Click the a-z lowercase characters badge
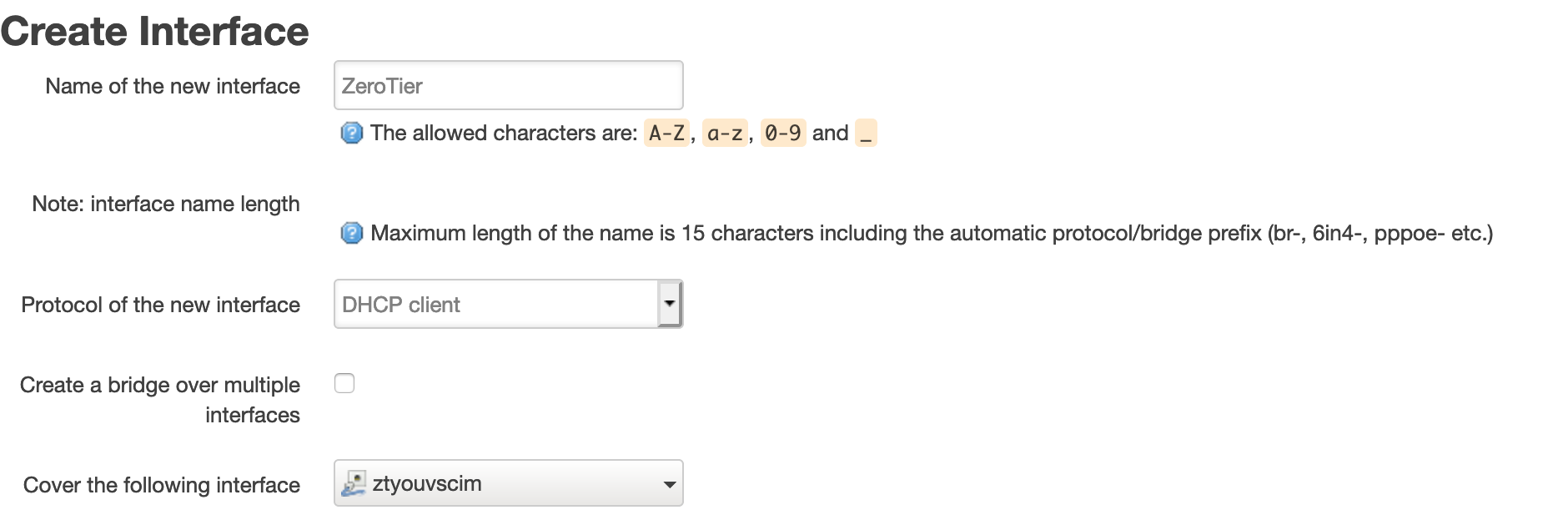The height and width of the screenshot is (510, 1568). pos(725,133)
